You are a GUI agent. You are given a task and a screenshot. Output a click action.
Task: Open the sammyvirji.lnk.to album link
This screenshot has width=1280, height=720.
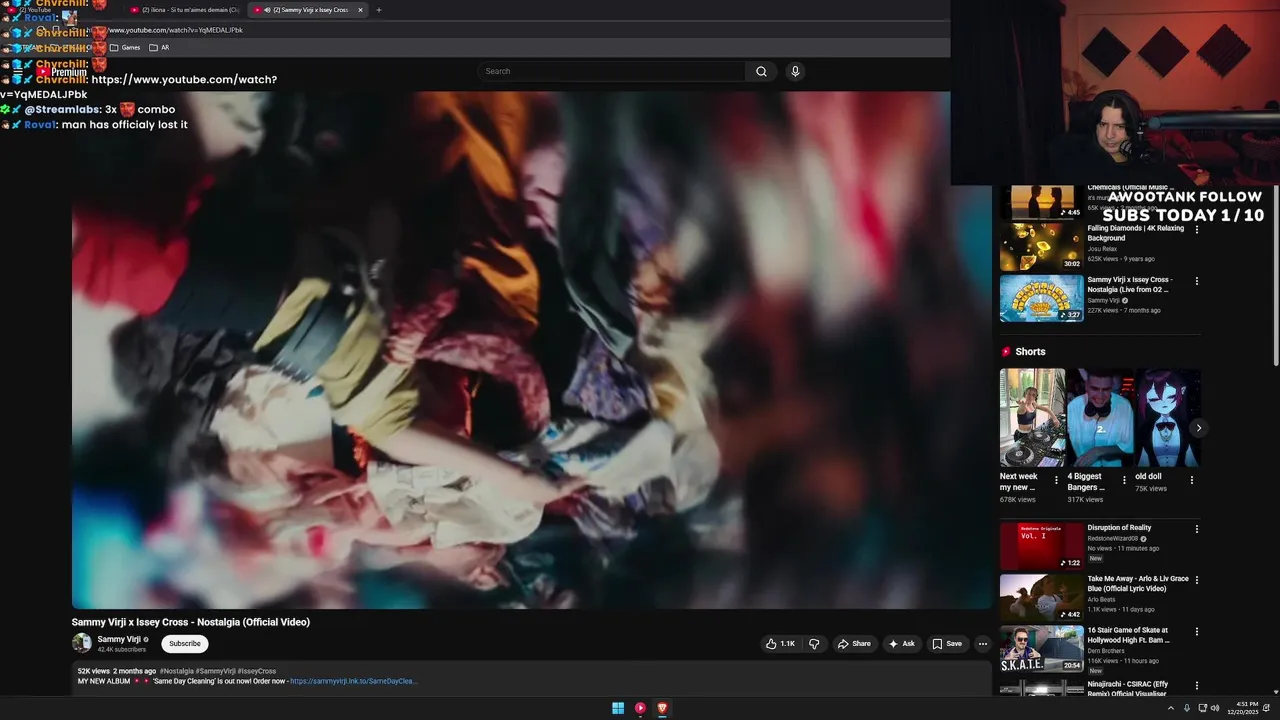353,681
